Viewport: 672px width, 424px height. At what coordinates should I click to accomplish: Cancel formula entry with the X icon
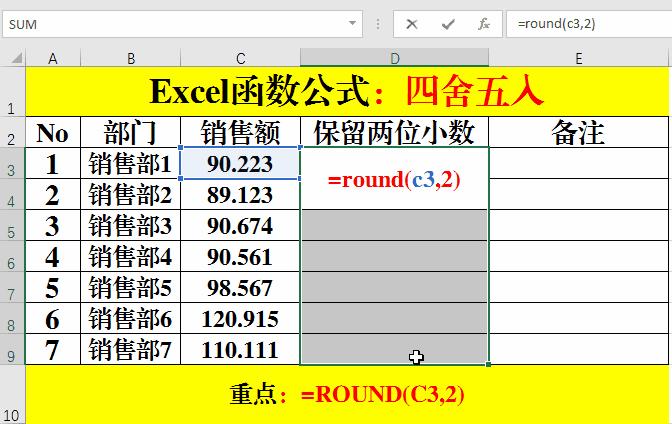pos(411,24)
